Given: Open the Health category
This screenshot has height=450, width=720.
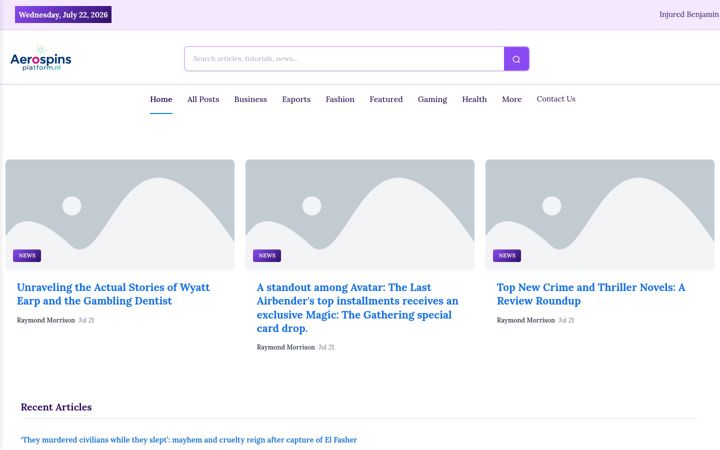Looking at the screenshot, I should coord(474,99).
